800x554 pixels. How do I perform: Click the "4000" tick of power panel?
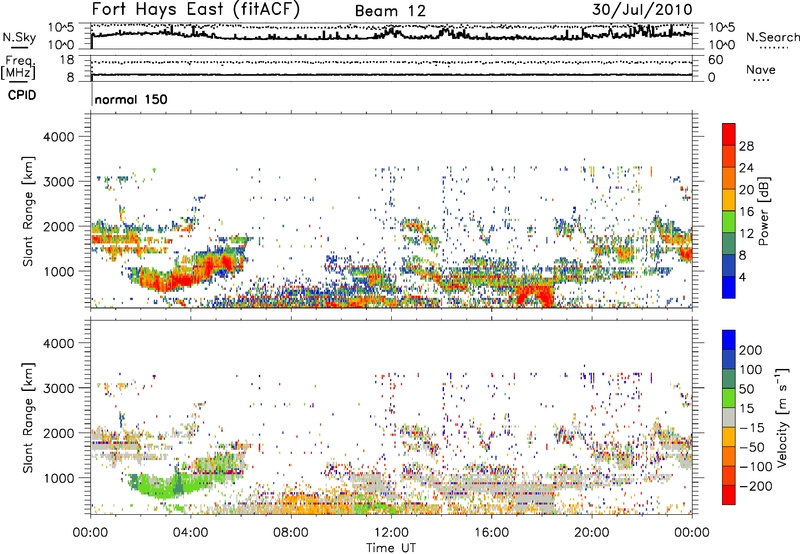tap(58, 137)
